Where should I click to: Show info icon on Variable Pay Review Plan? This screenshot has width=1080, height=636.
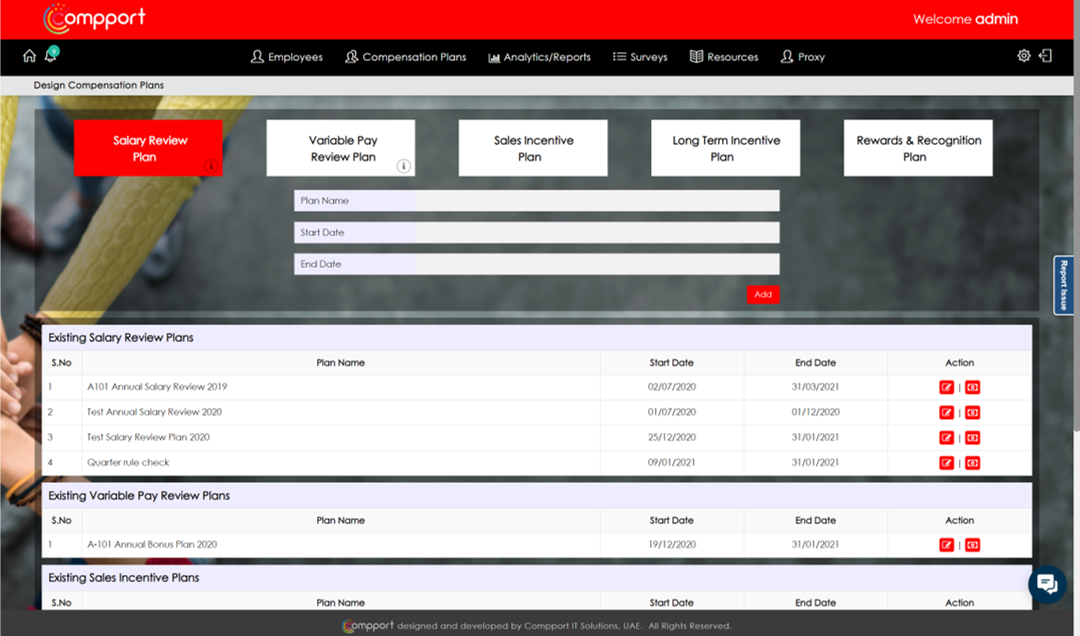tap(404, 166)
